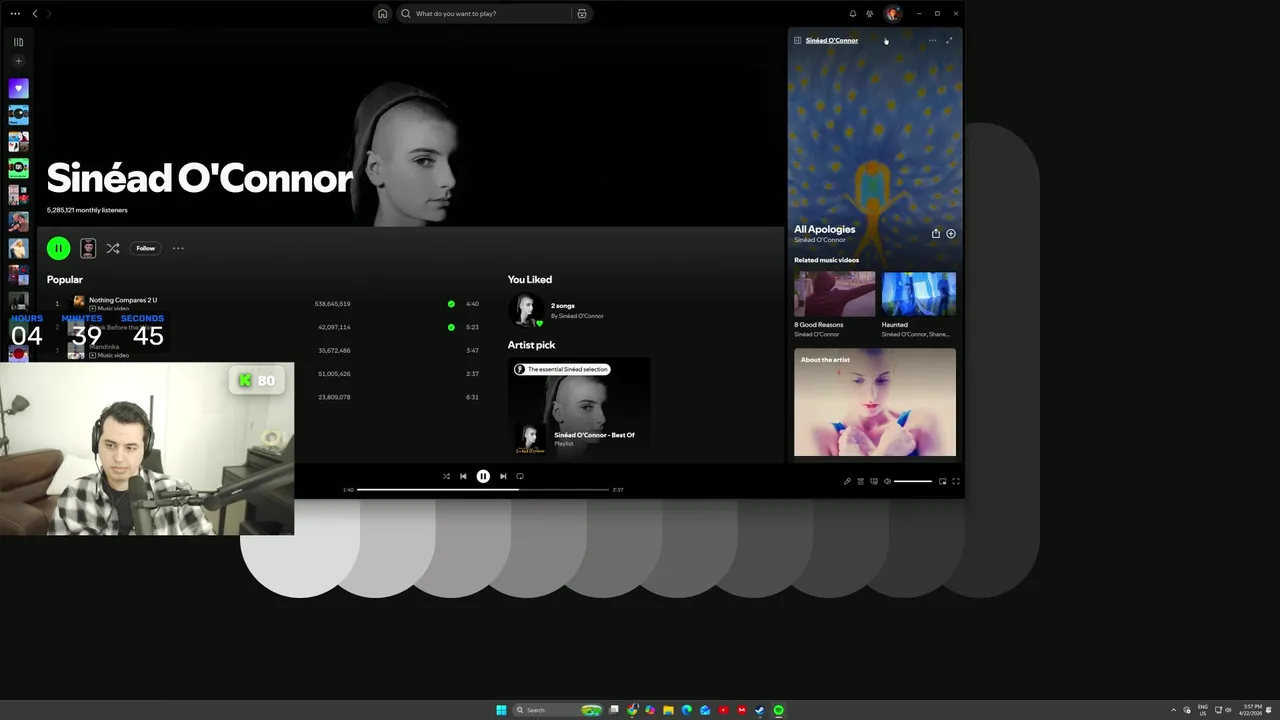Viewport: 1280px width, 720px height.
Task: Skip to the next track
Action: pyautogui.click(x=503, y=476)
